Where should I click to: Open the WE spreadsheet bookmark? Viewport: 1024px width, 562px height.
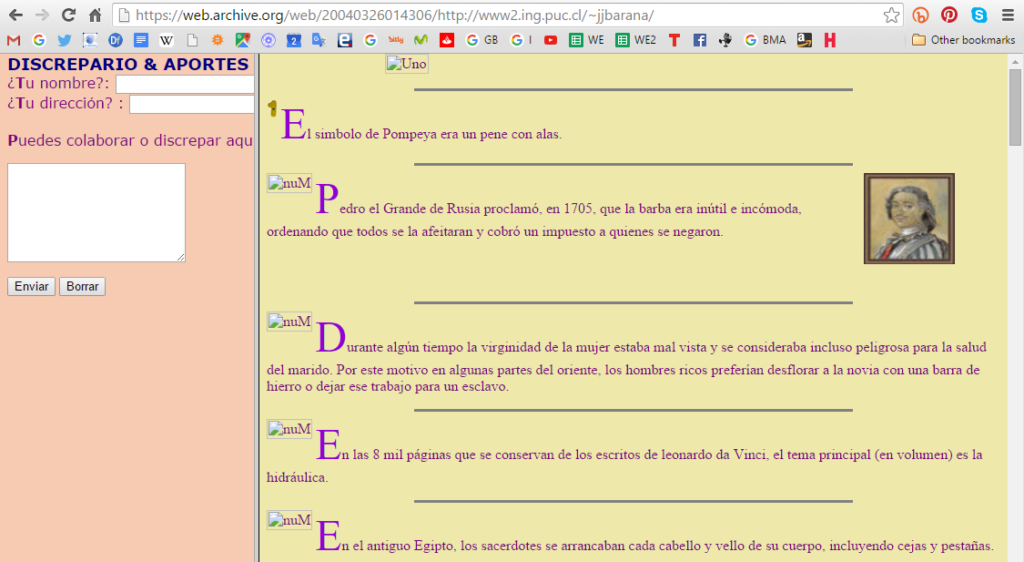point(586,40)
